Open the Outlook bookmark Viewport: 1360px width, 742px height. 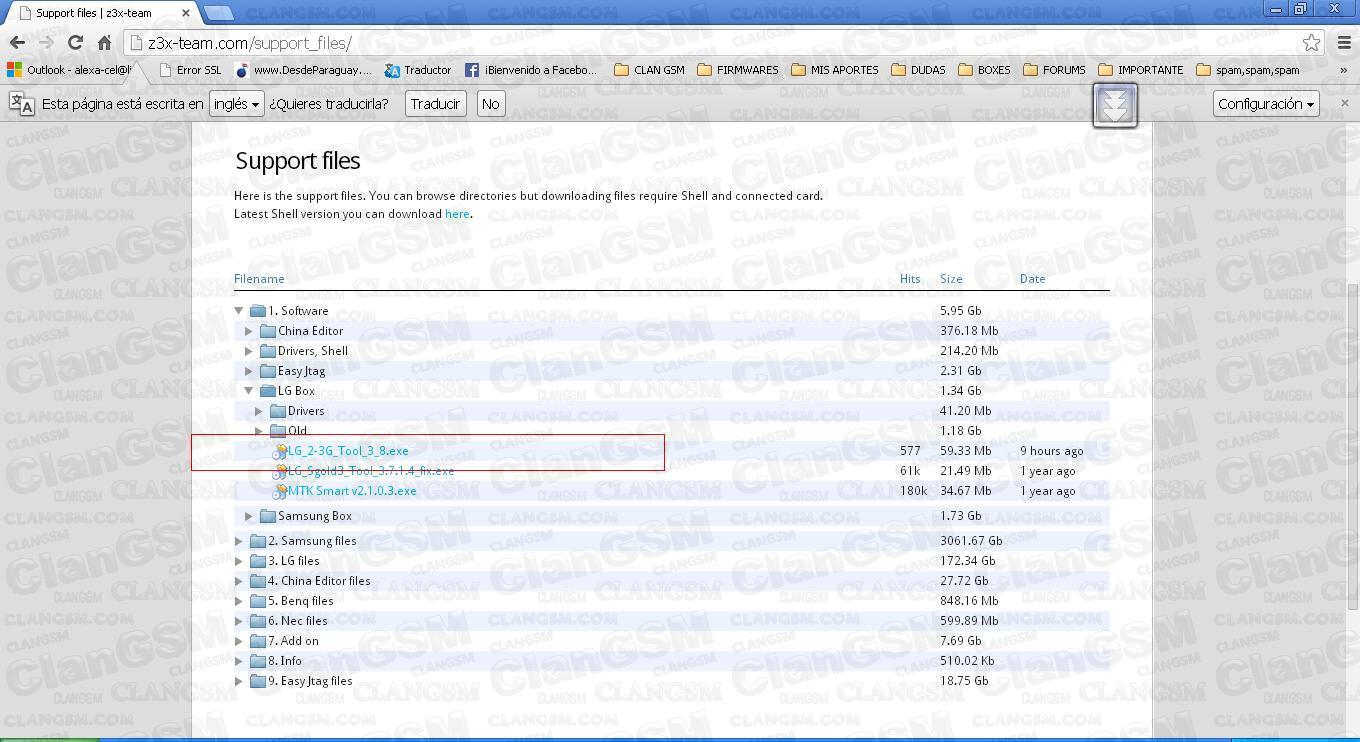click(x=69, y=70)
